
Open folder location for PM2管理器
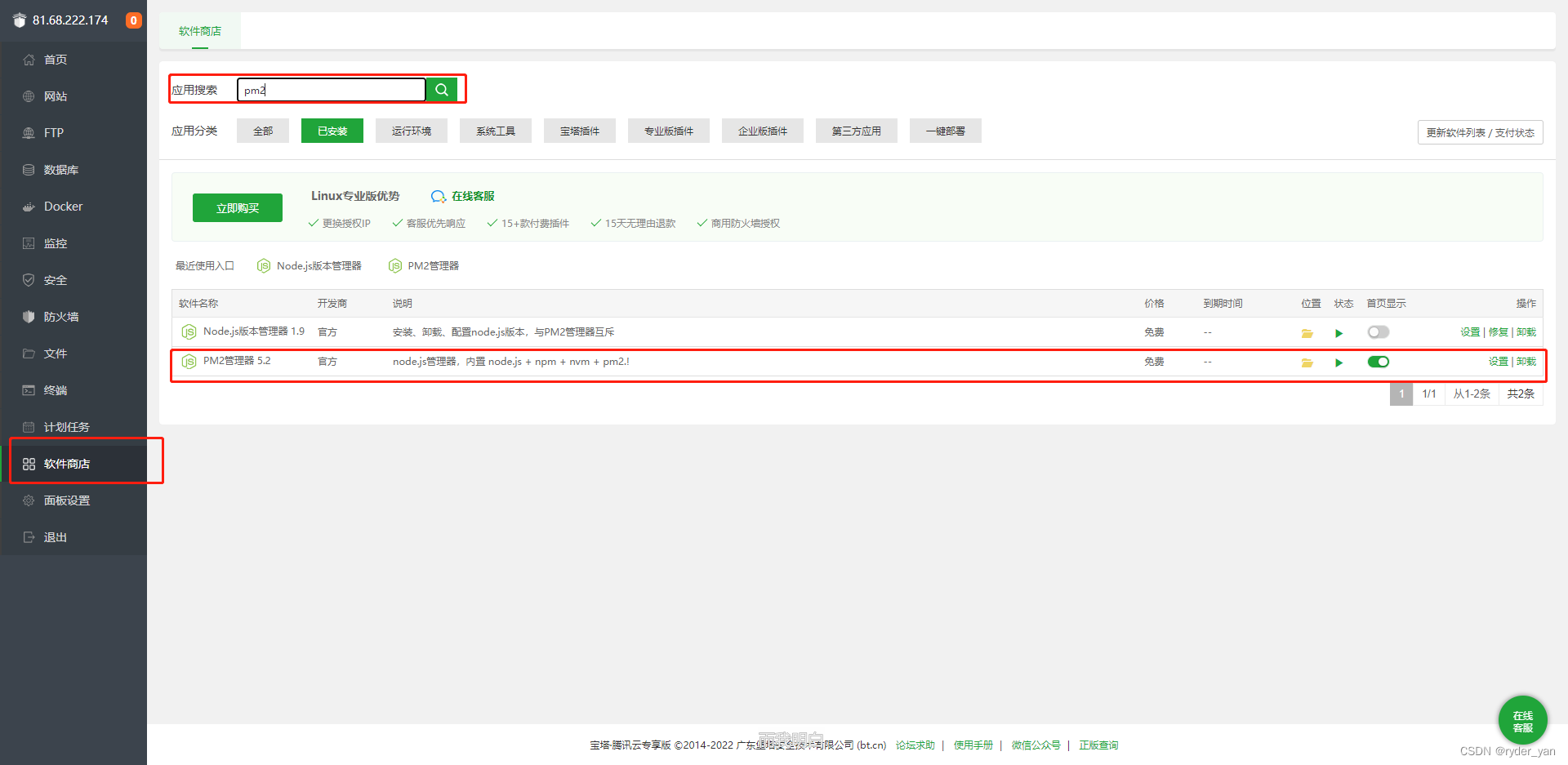pos(1307,362)
